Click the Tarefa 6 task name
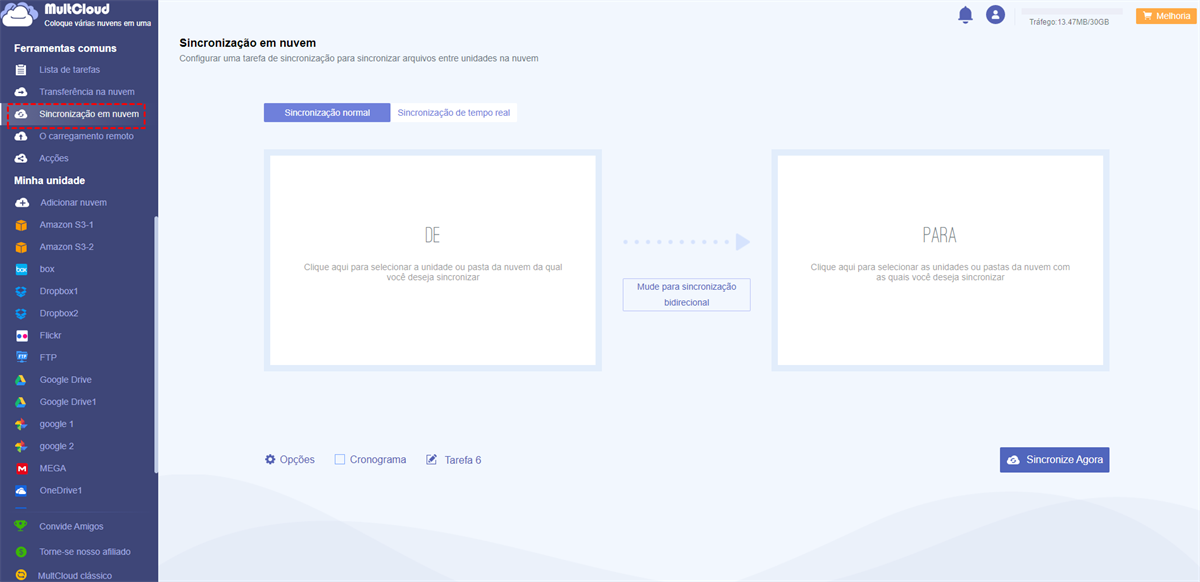The width and height of the screenshot is (1200, 582). click(x=463, y=460)
